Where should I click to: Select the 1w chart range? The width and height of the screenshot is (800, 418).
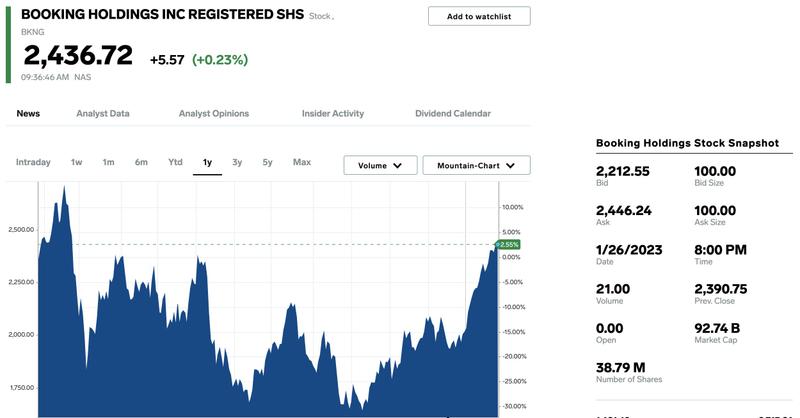77,162
